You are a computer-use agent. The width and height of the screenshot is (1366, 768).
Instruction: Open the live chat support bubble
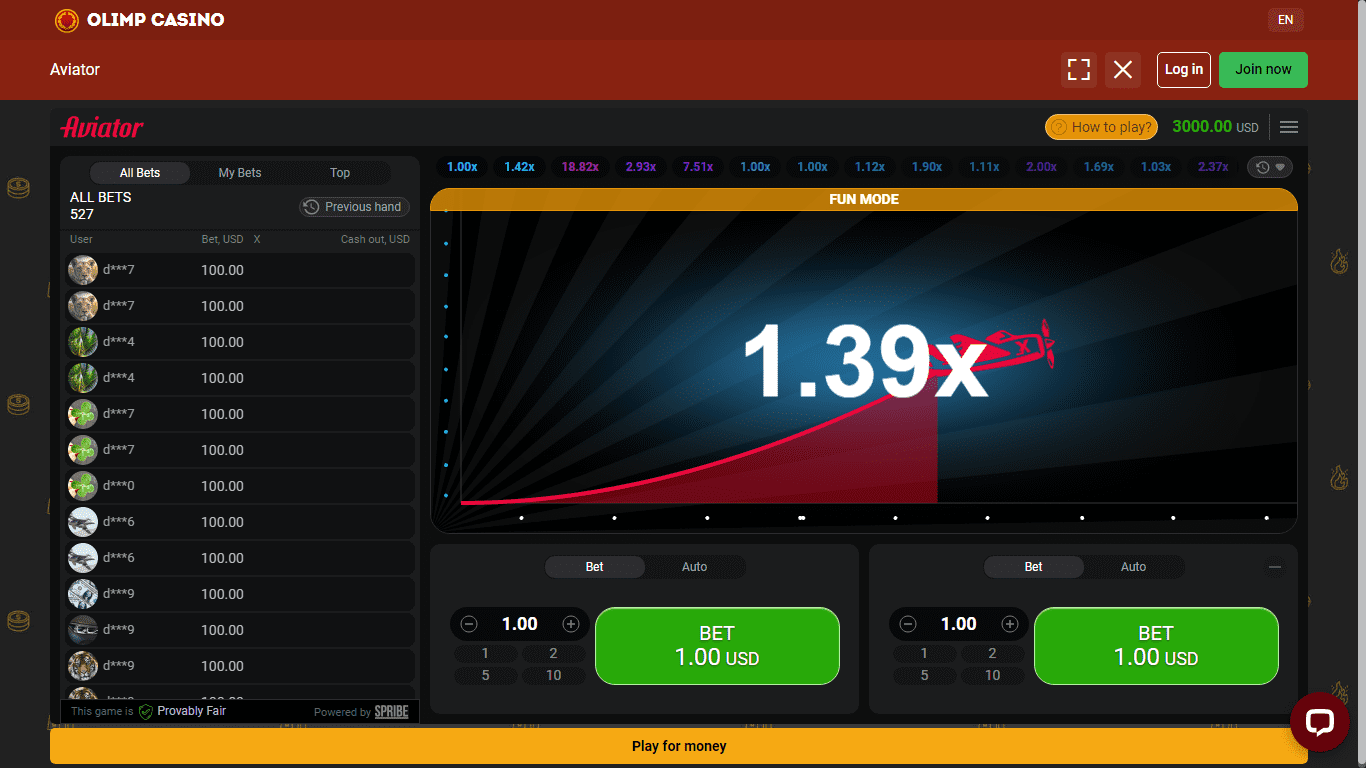click(1320, 722)
